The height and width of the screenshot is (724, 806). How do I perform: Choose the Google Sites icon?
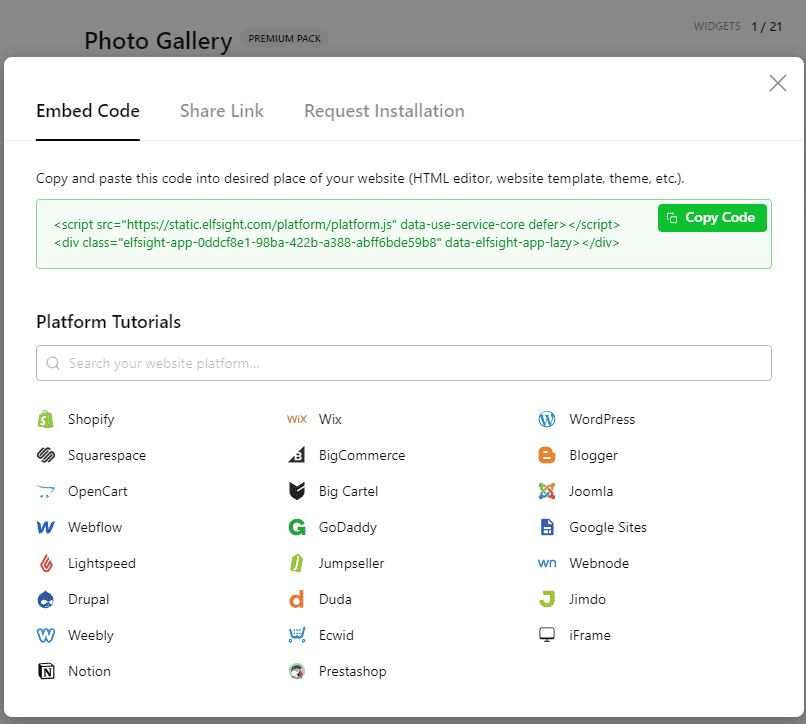(546, 527)
